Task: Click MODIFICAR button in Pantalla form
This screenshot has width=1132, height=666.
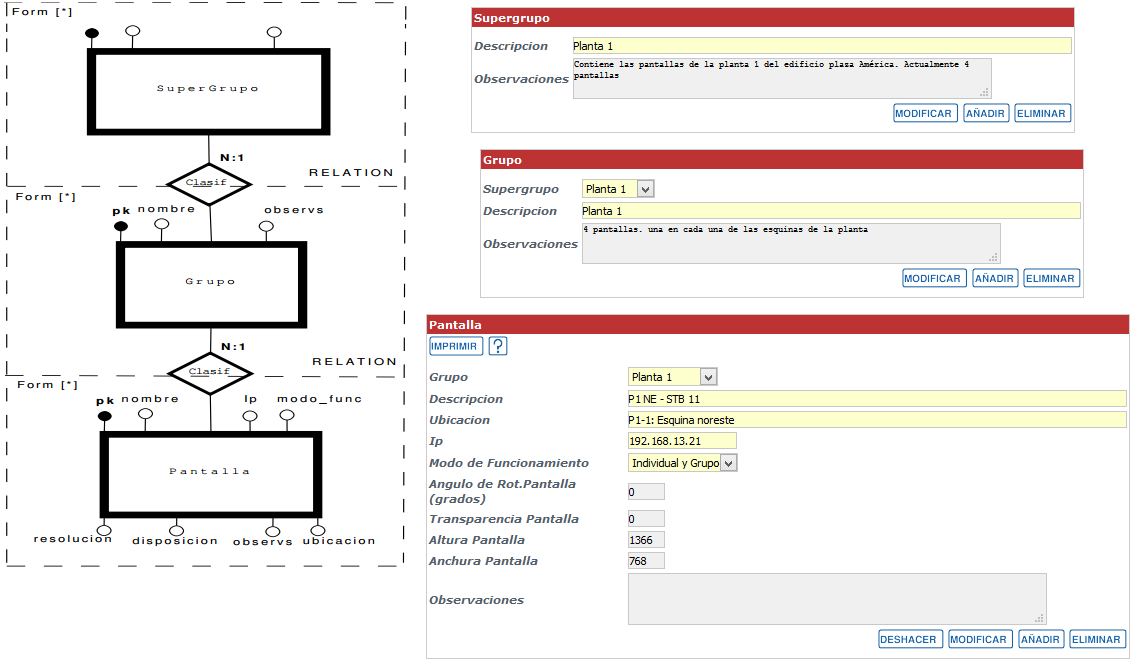Action: pos(978,639)
